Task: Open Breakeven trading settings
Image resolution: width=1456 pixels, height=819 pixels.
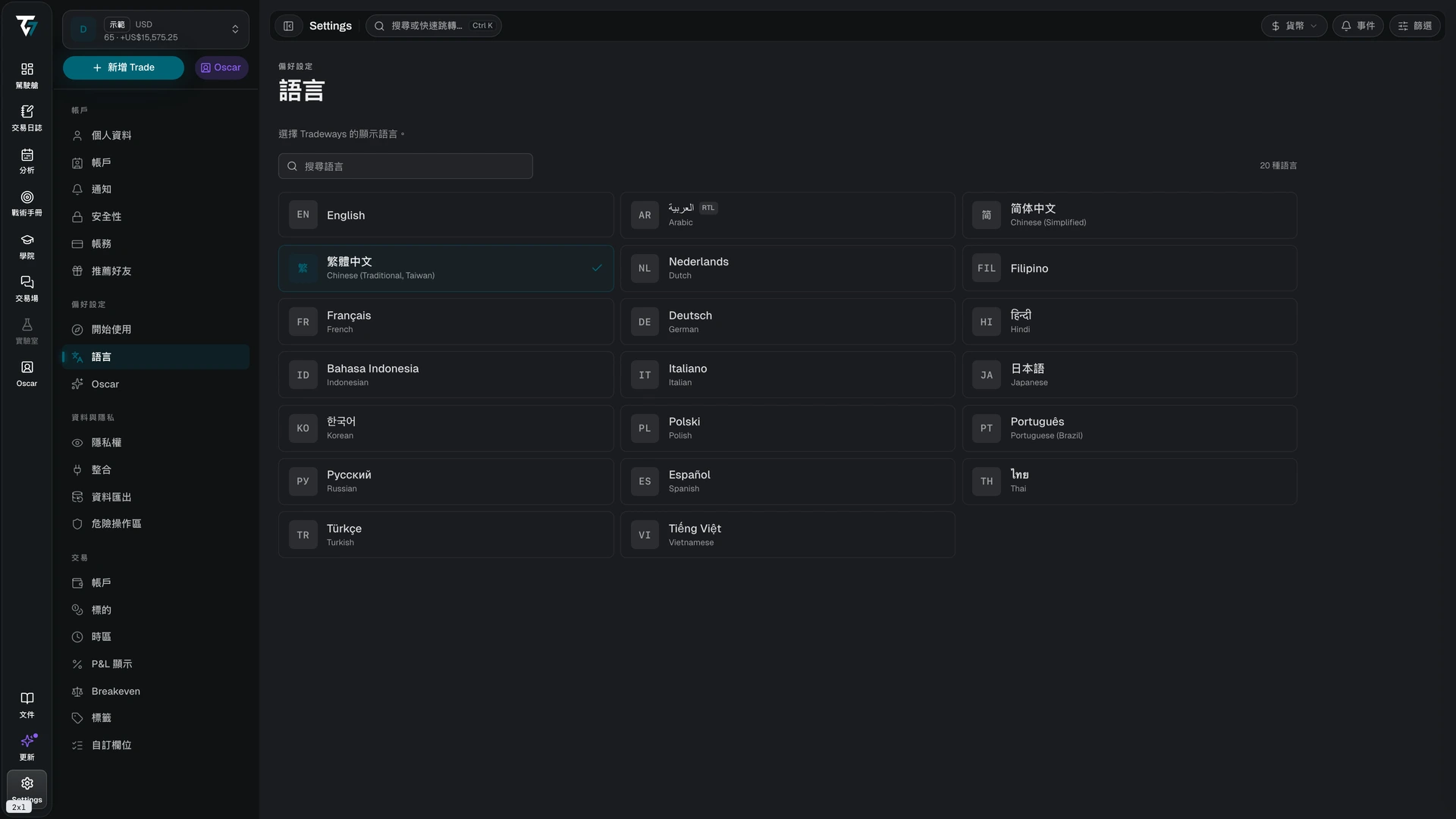Action: 155,692
